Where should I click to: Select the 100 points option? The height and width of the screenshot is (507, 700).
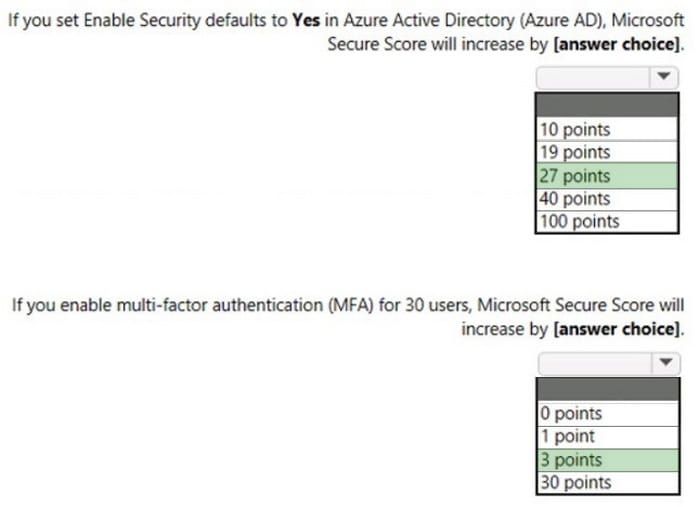(x=607, y=221)
